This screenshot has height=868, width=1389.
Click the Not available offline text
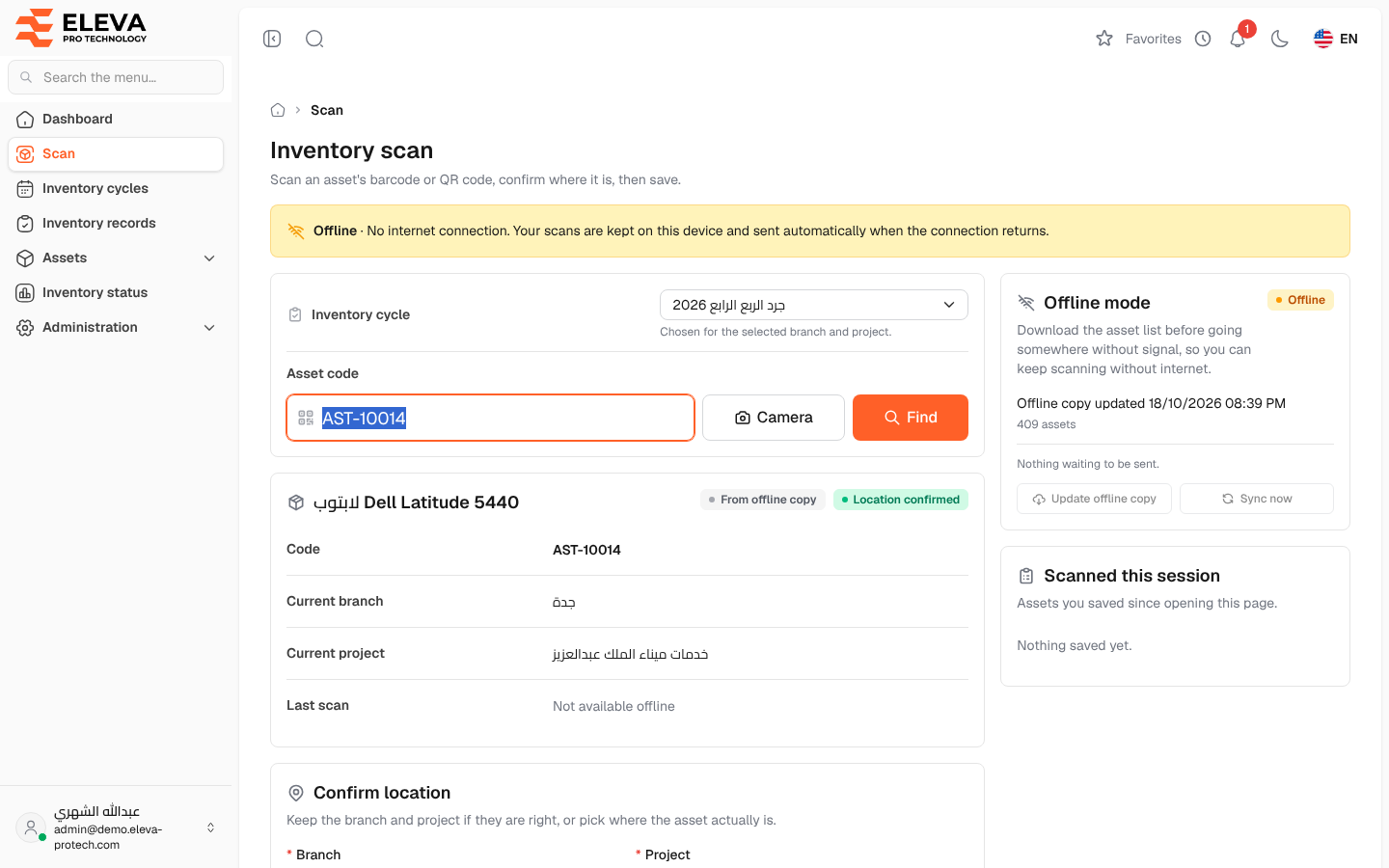[613, 706]
